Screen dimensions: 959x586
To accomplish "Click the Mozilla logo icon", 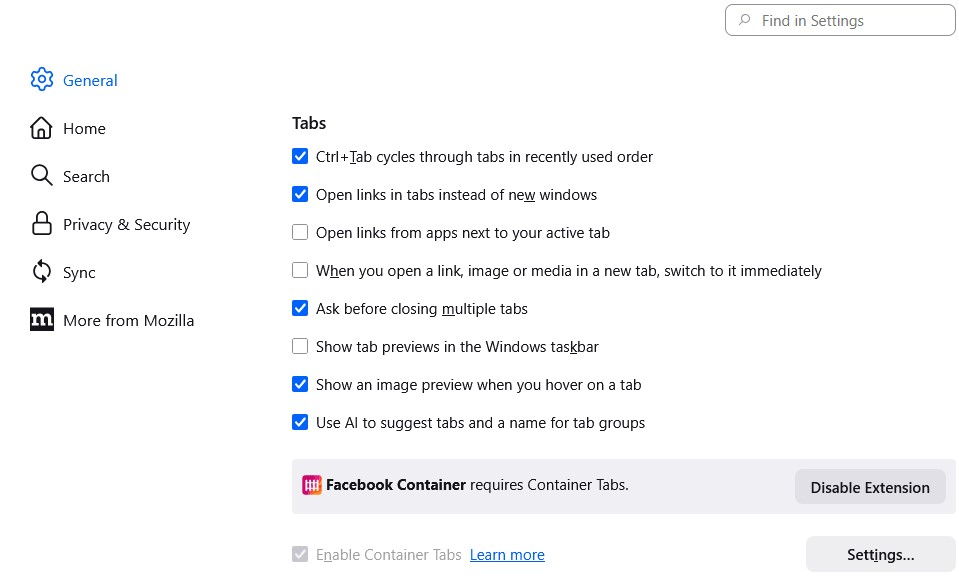I will click(41, 320).
